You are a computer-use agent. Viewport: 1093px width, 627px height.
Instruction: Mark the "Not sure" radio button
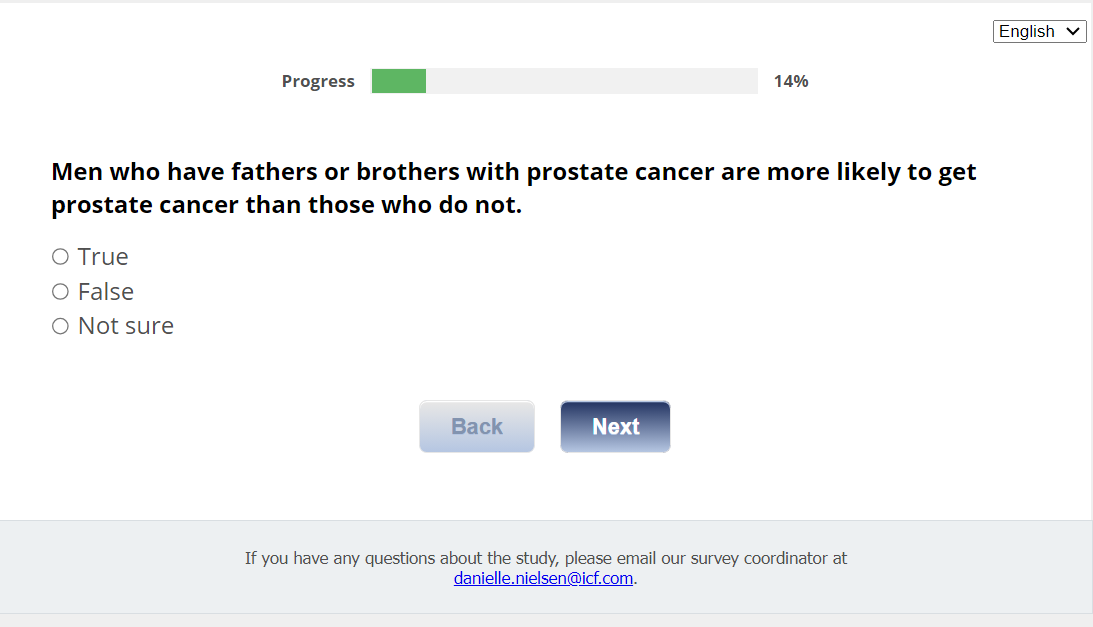(x=60, y=326)
